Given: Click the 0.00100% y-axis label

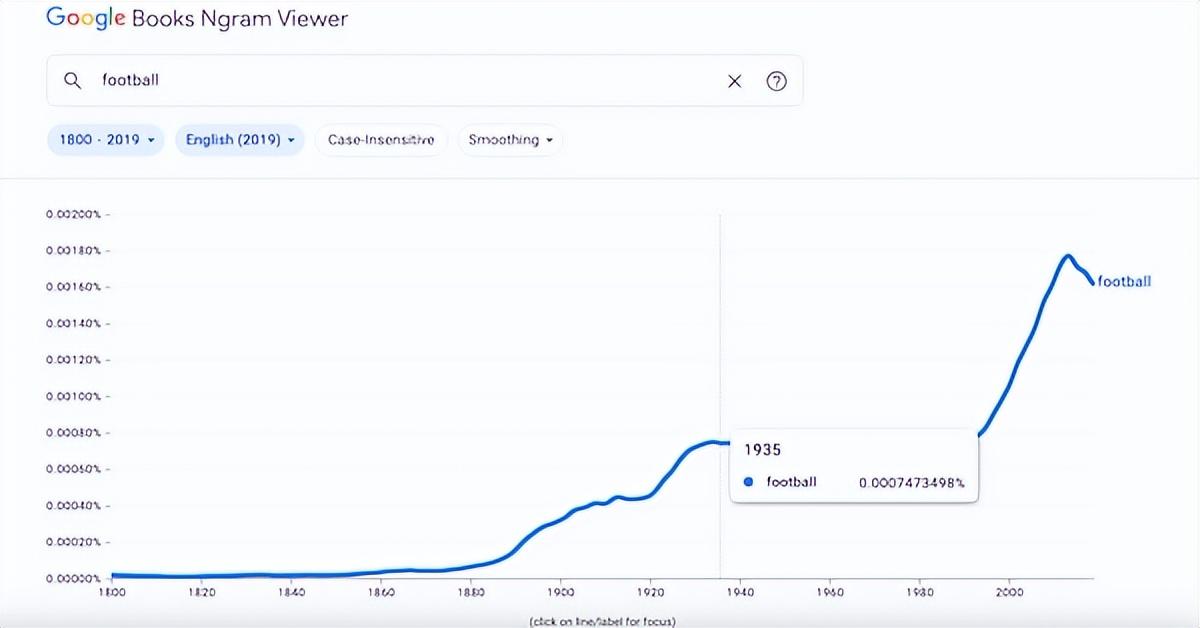Looking at the screenshot, I should click(x=73, y=396).
